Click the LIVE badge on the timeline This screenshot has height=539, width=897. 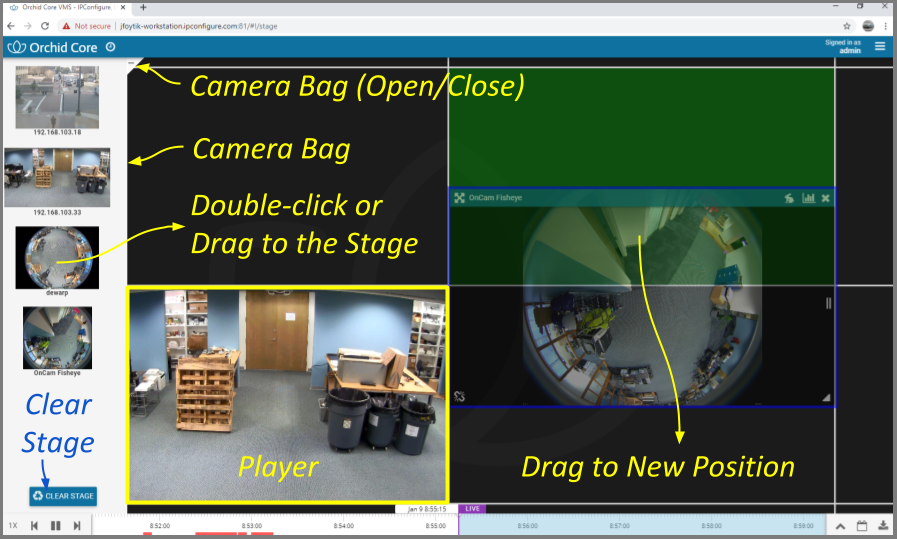click(473, 508)
